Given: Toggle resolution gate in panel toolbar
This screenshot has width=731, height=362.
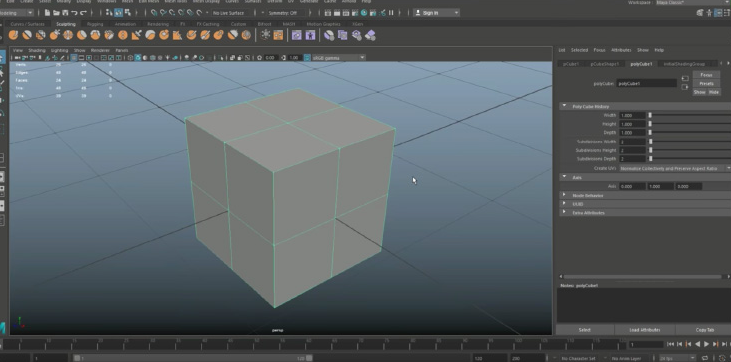Looking at the screenshot, I should tap(89, 57).
